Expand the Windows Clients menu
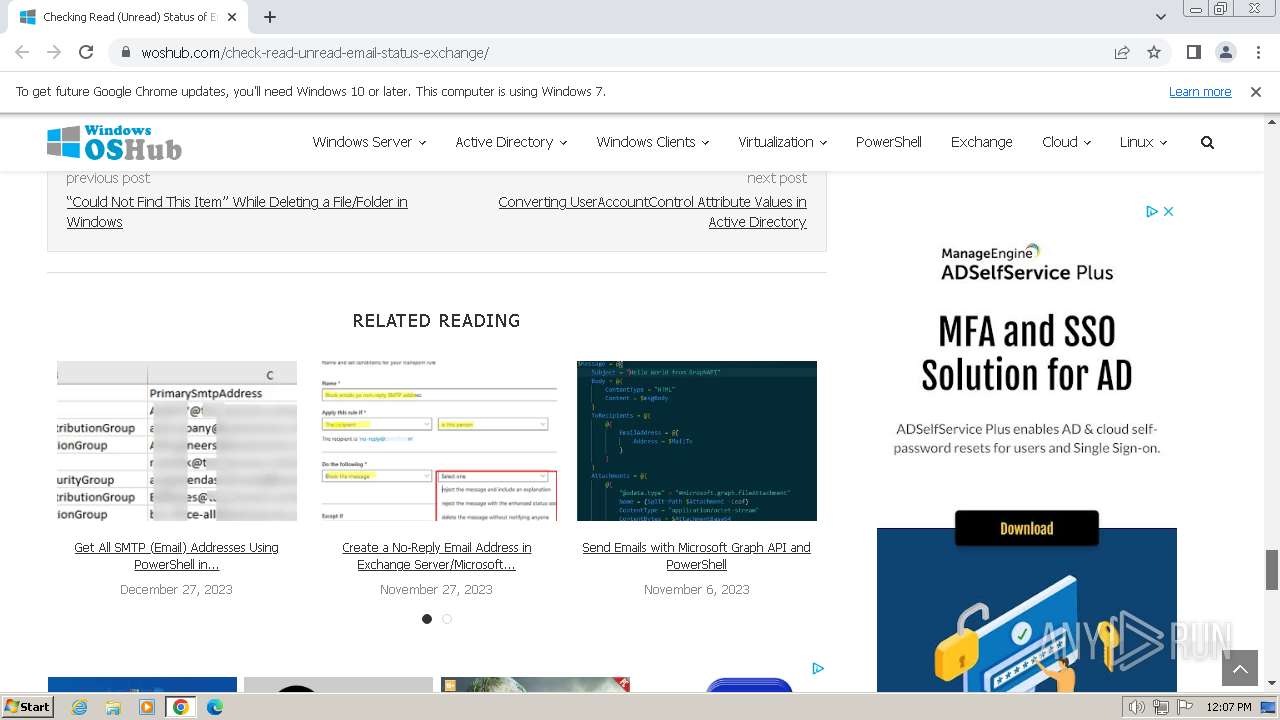This screenshot has height=720, width=1280. (652, 142)
